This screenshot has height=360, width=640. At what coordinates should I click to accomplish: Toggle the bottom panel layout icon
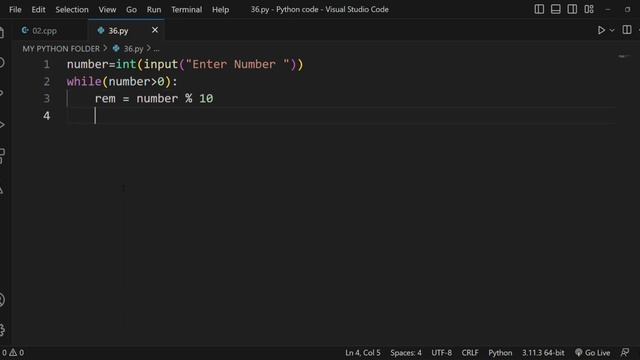coord(556,9)
